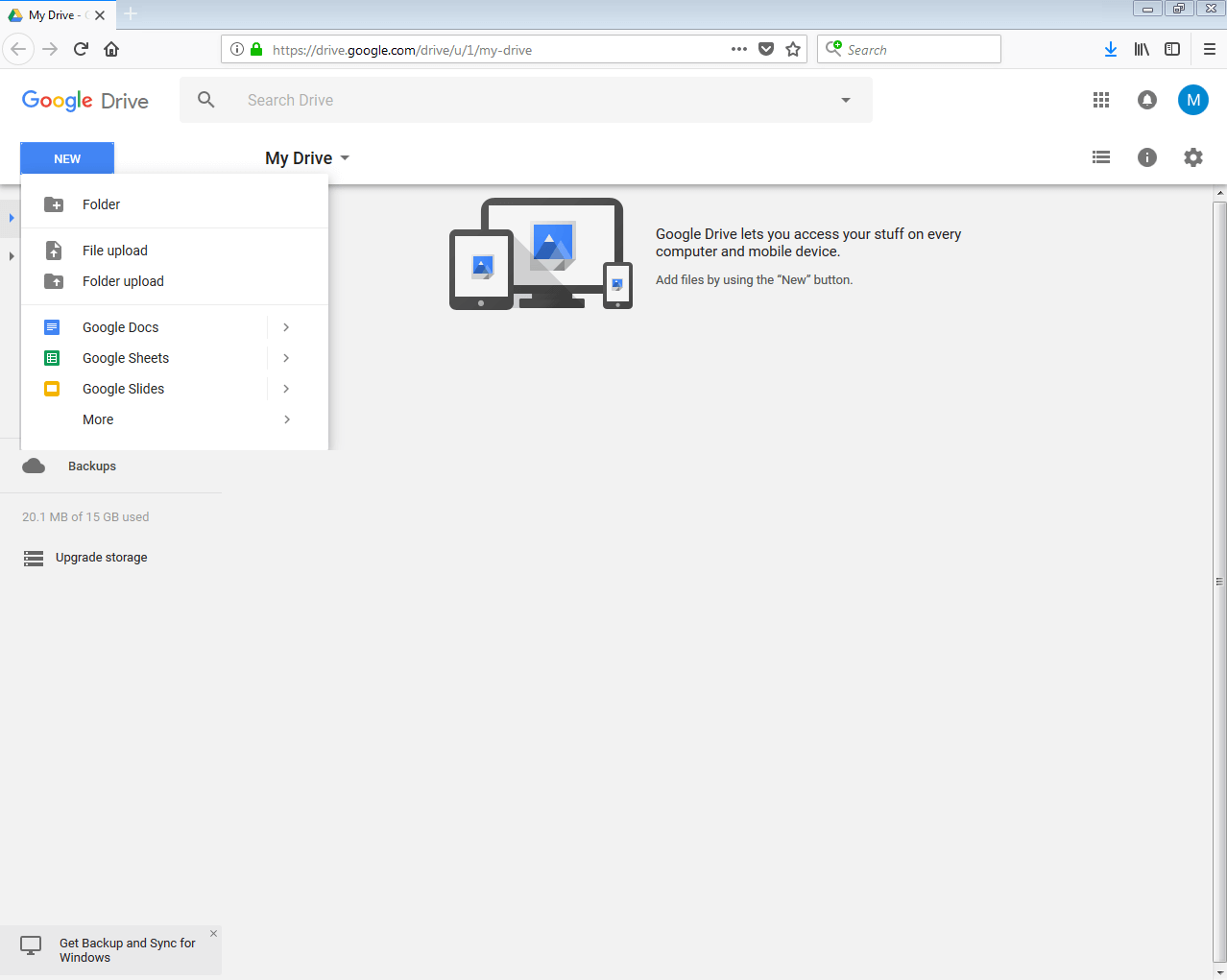The width and height of the screenshot is (1227, 980).
Task: View site security lock information
Action: pos(256,49)
